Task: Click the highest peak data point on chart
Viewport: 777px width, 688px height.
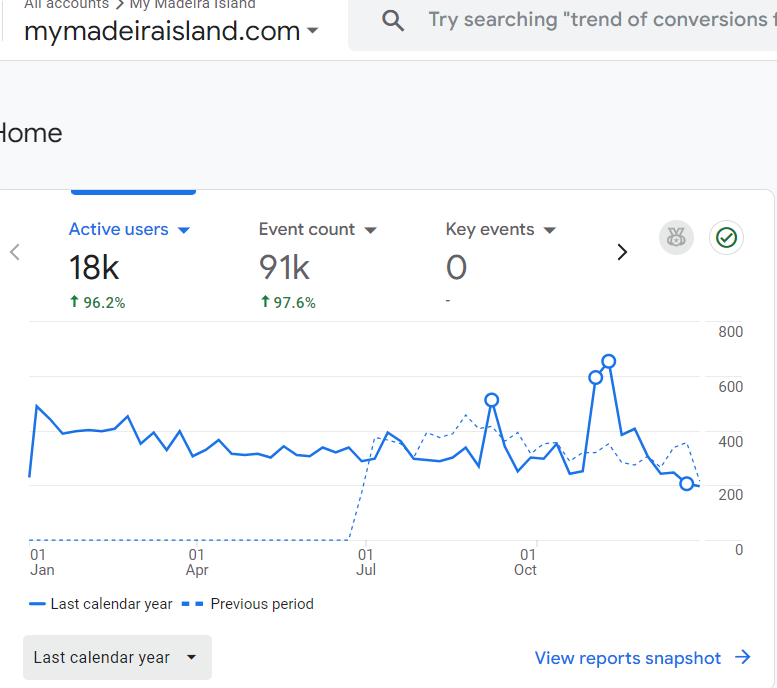Action: (608, 361)
